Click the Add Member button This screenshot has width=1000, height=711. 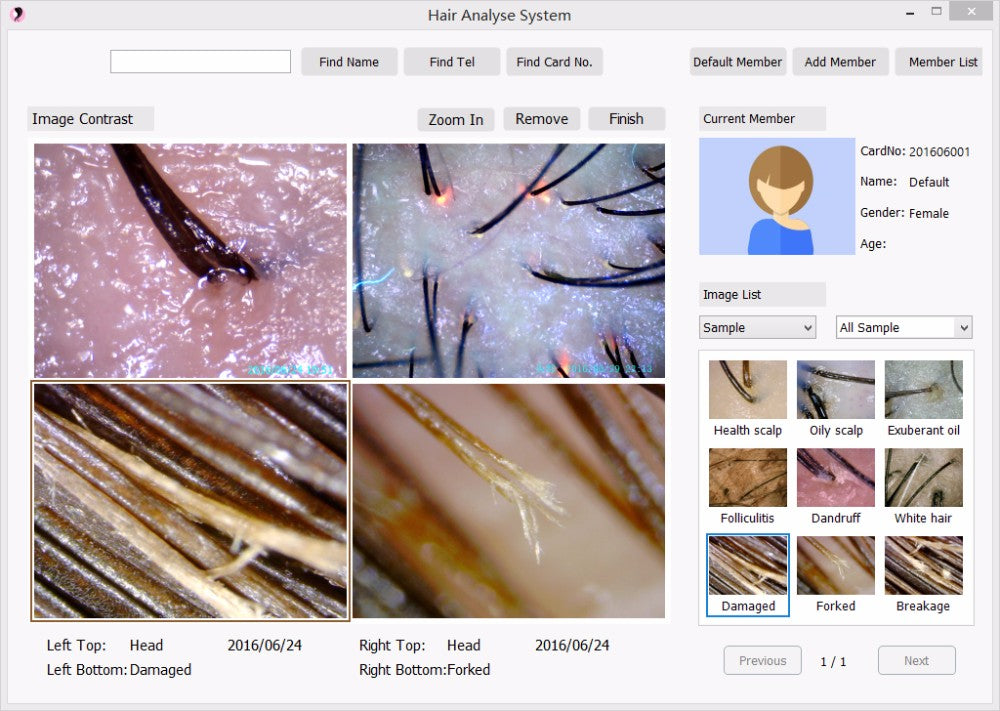pyautogui.click(x=840, y=62)
